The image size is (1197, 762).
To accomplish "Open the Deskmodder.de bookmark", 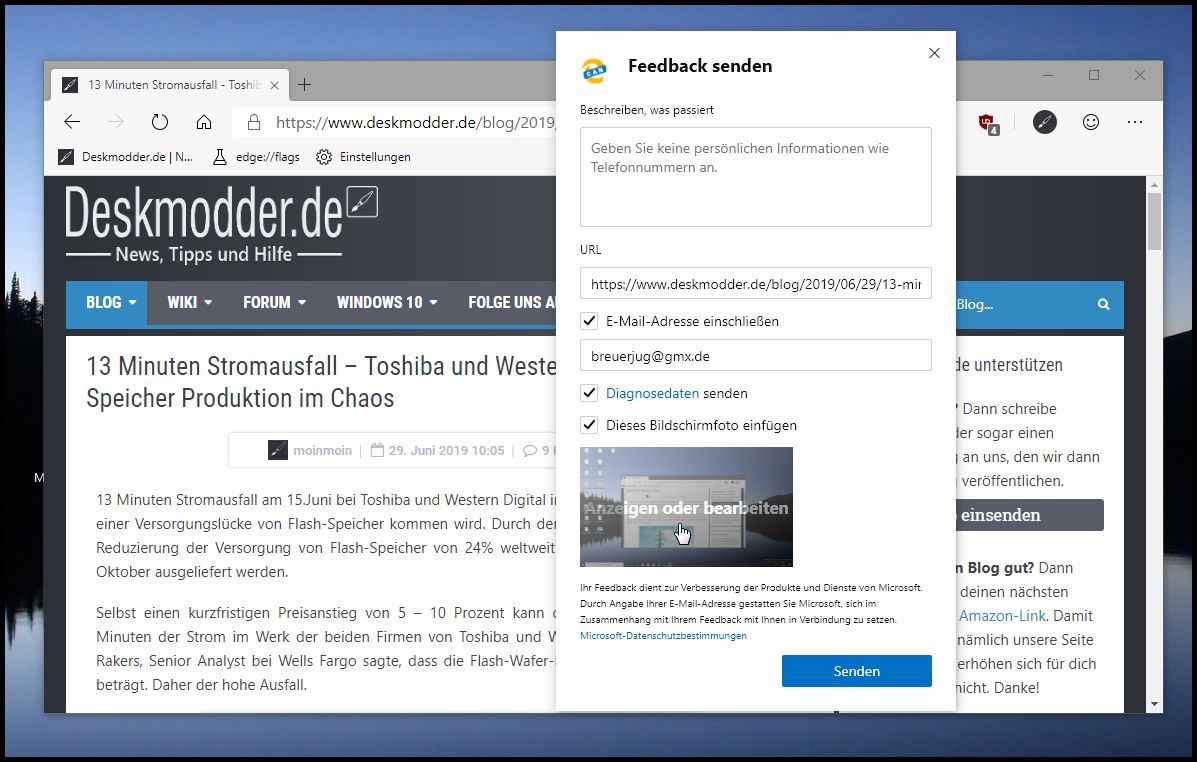I will (126, 157).
